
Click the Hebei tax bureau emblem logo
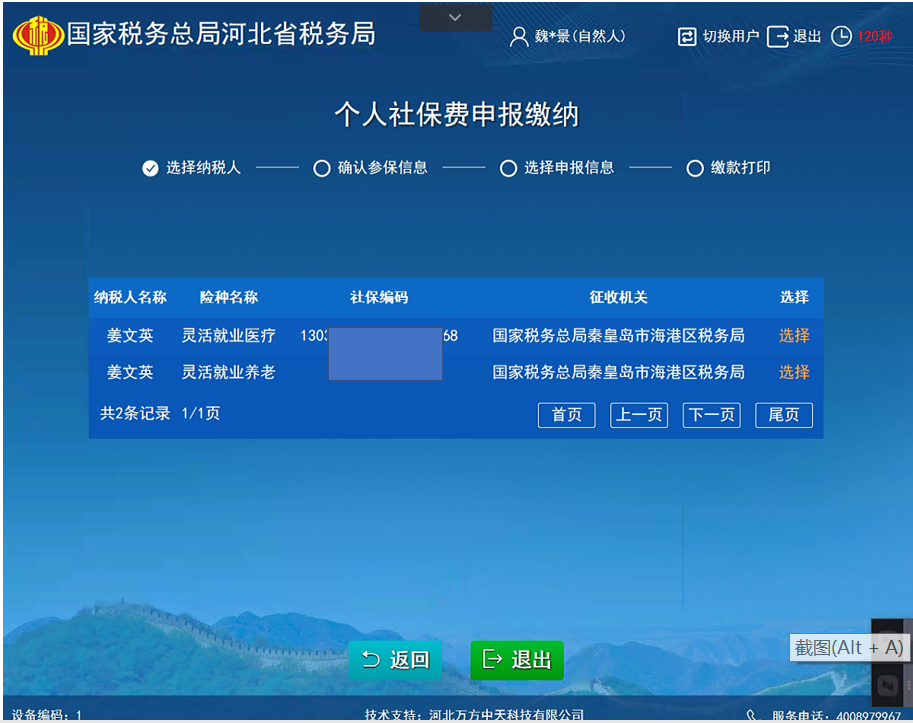point(38,35)
